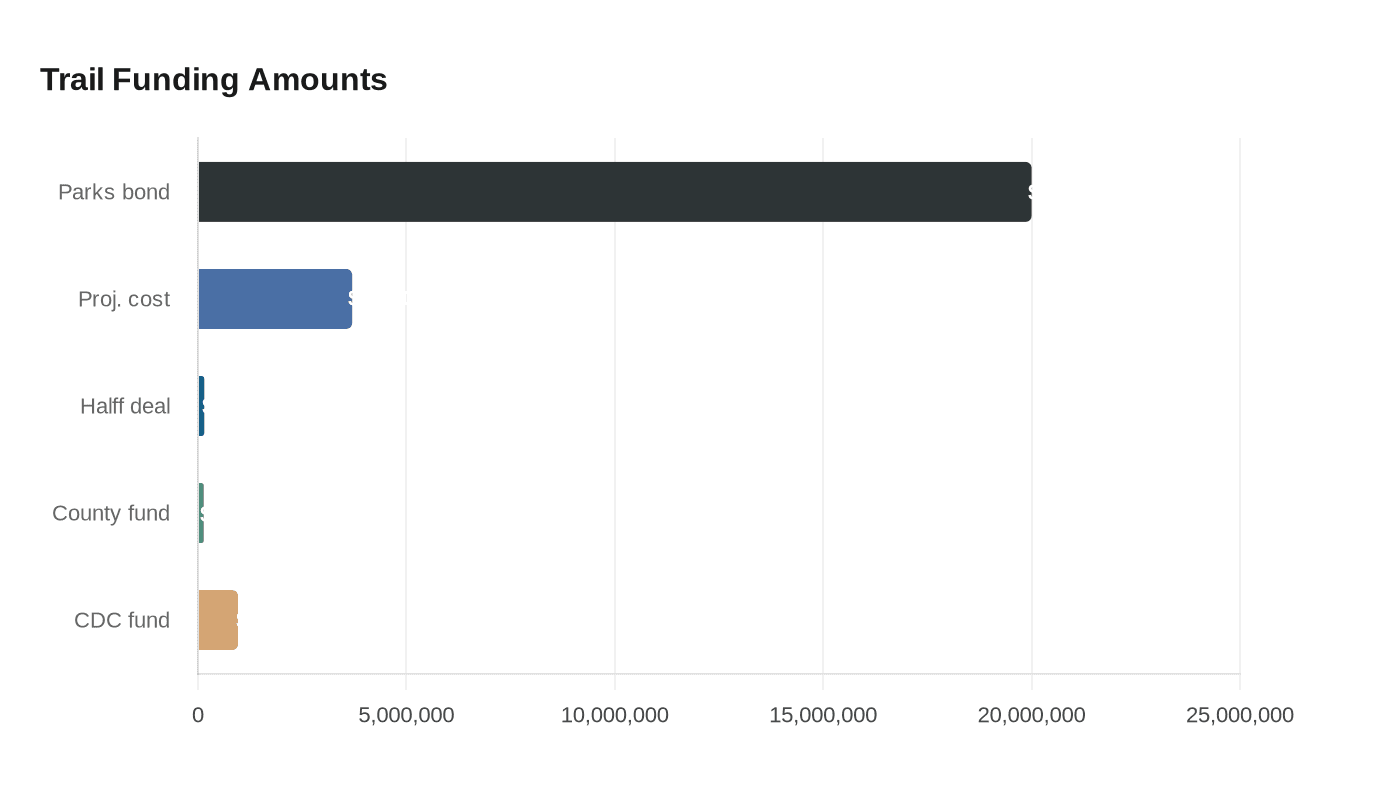Select the green County fund bar
The height and width of the screenshot is (800, 1400).
point(201,513)
